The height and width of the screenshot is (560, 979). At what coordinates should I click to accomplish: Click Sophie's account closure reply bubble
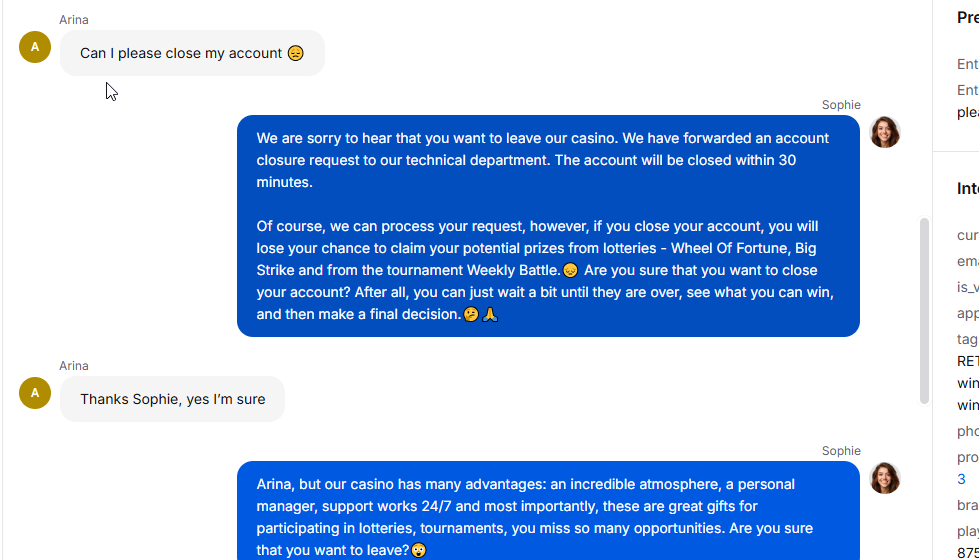(548, 226)
